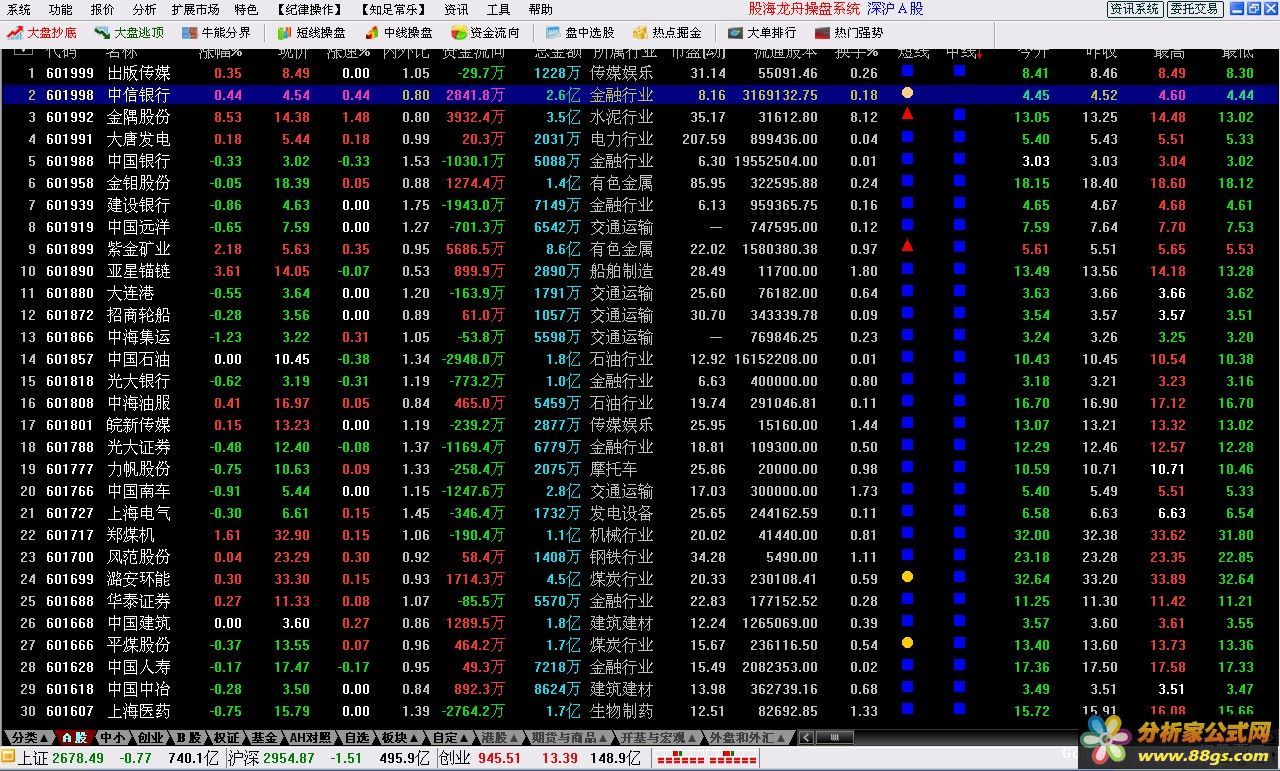Open the 特色 menu
The height and width of the screenshot is (771, 1280).
[246, 9]
